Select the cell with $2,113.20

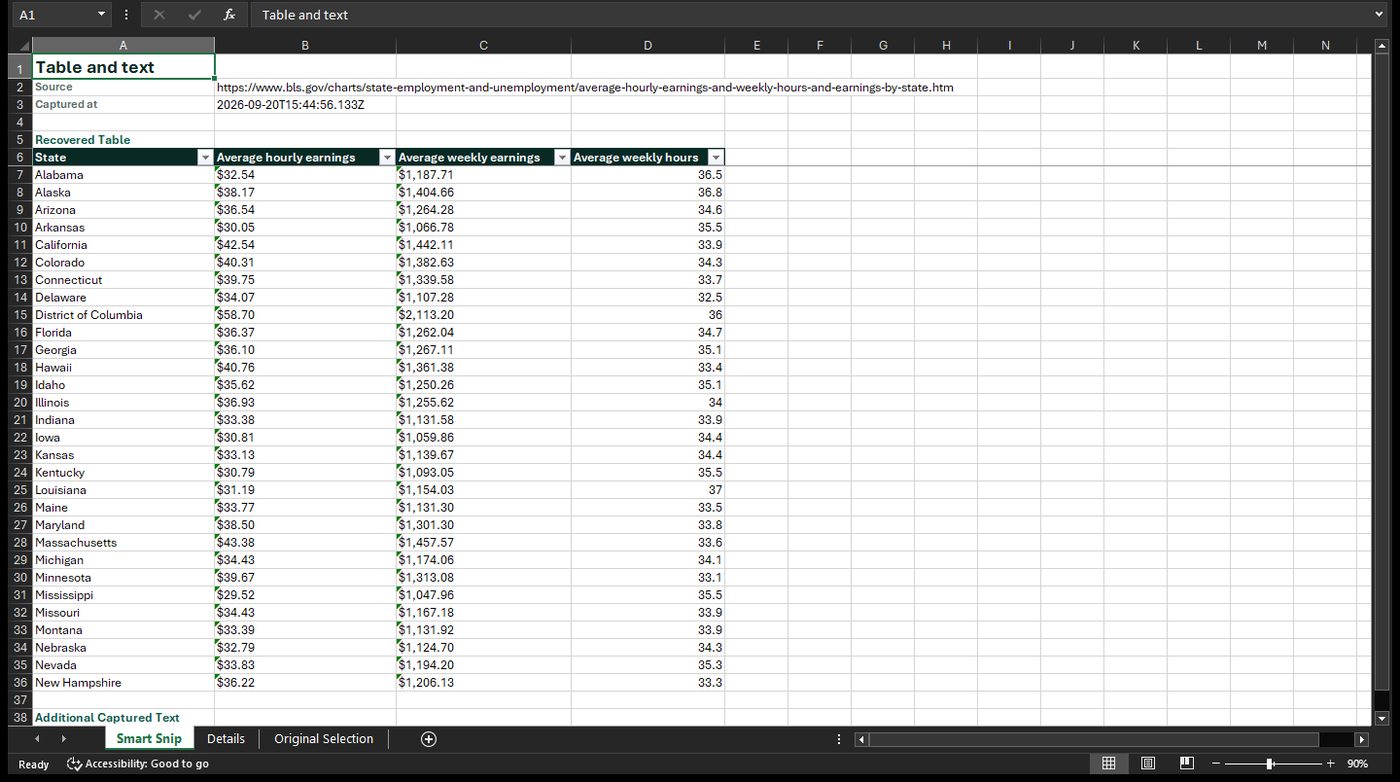(484, 315)
